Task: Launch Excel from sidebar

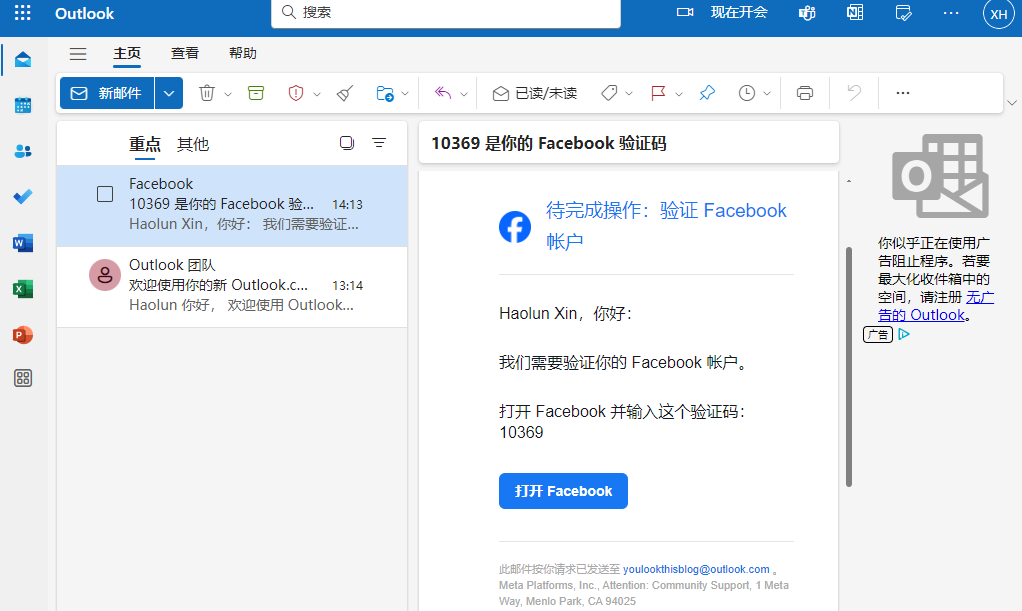Action: coord(23,289)
